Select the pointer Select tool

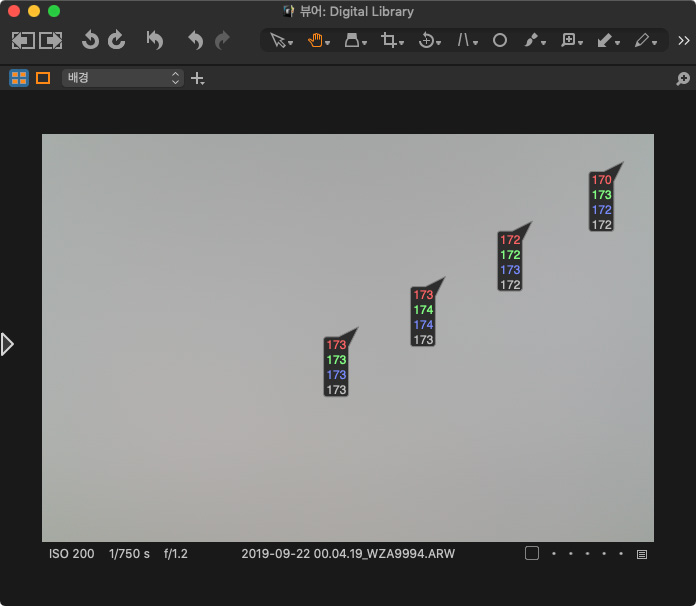coord(278,40)
